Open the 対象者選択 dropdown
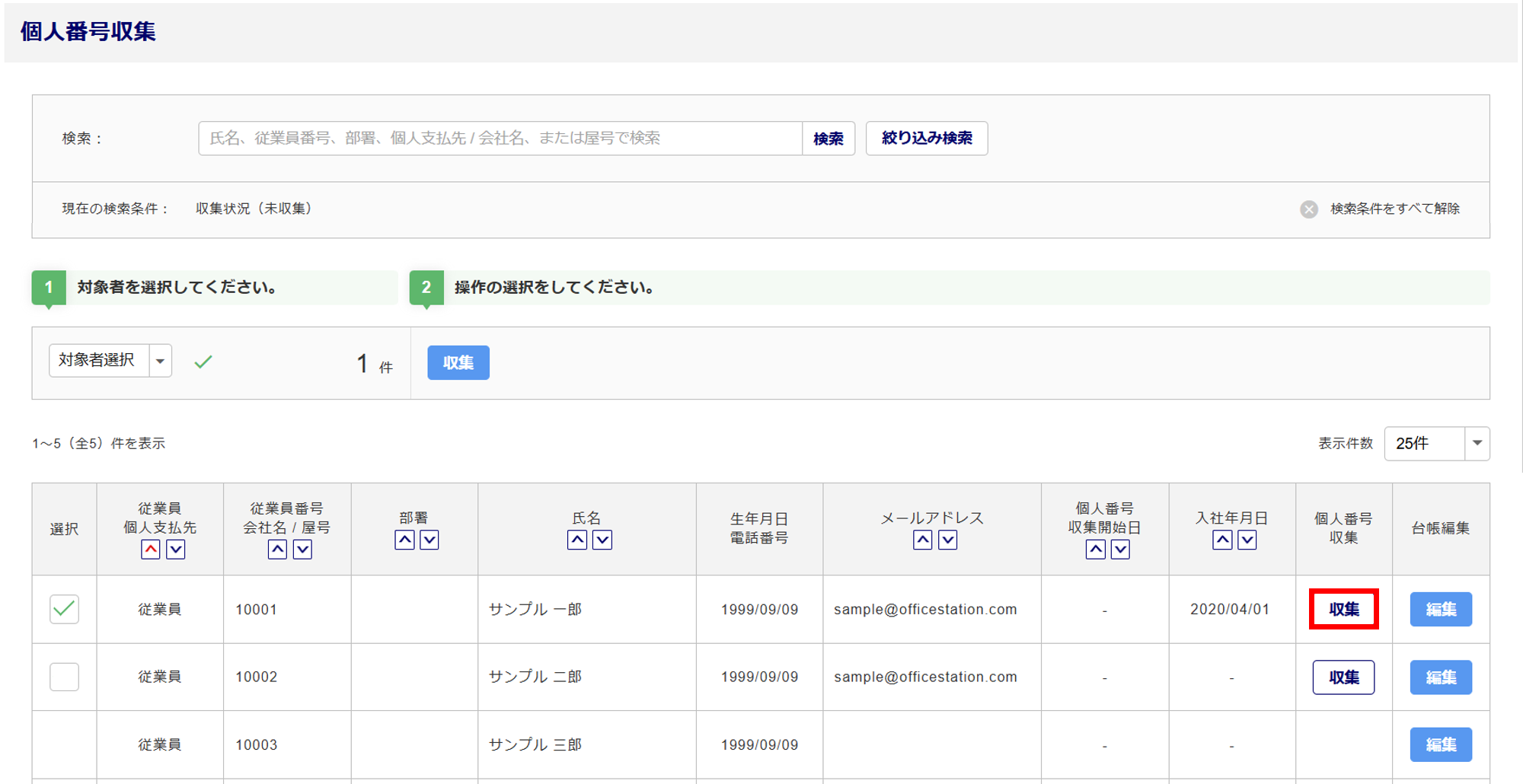The image size is (1523, 784). point(110,361)
